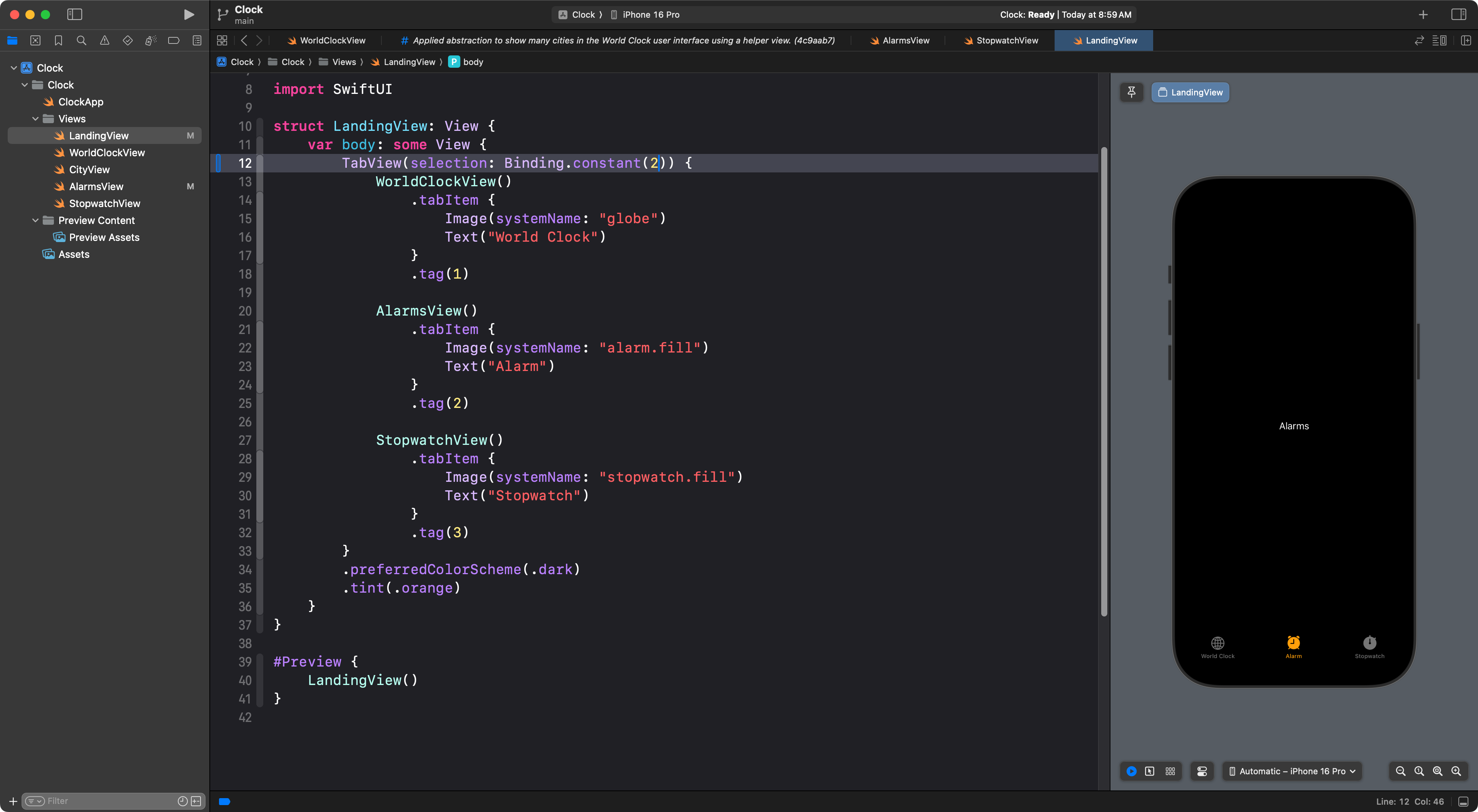Collapse the Views folder

(35, 119)
